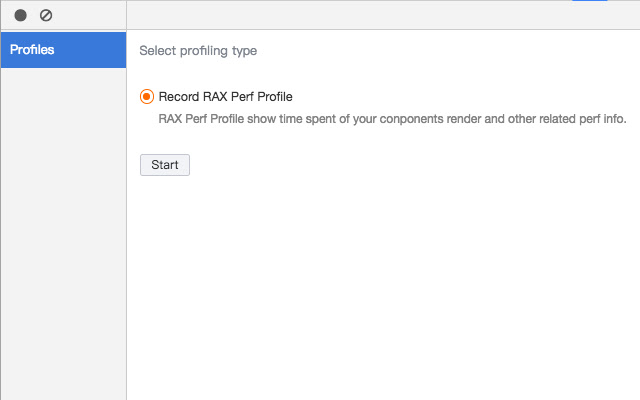Select the Profiles sidebar item
Image resolution: width=640 pixels, height=400 pixels.
click(x=64, y=50)
